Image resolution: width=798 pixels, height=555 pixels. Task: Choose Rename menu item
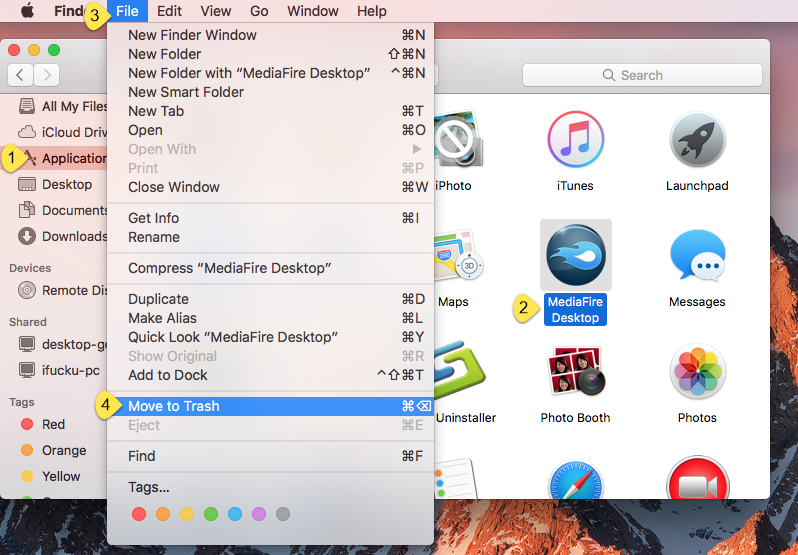pyautogui.click(x=270, y=237)
